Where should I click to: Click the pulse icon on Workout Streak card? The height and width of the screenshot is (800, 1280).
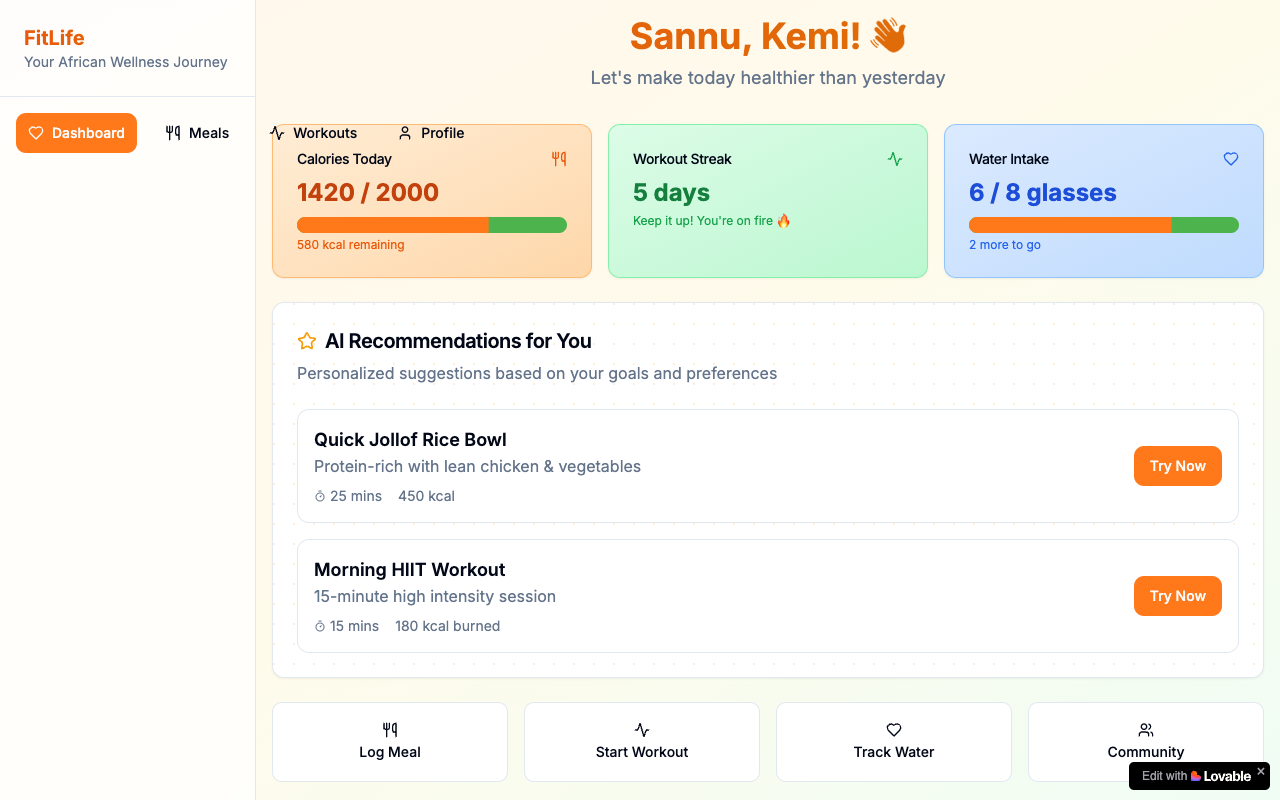tap(894, 158)
